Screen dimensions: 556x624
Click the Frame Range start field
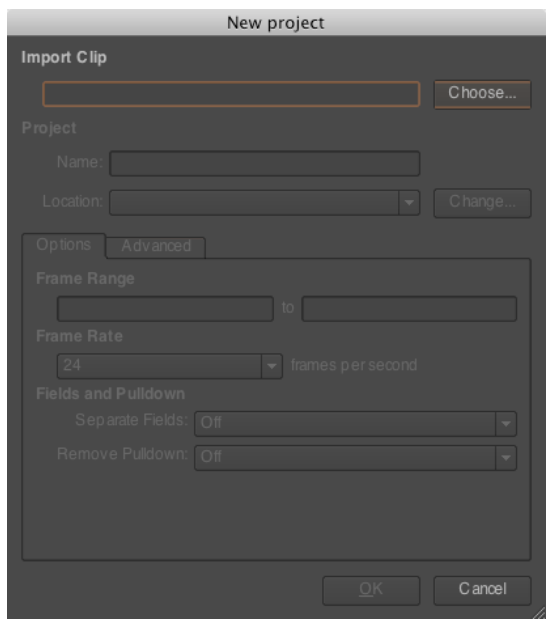click(165, 308)
